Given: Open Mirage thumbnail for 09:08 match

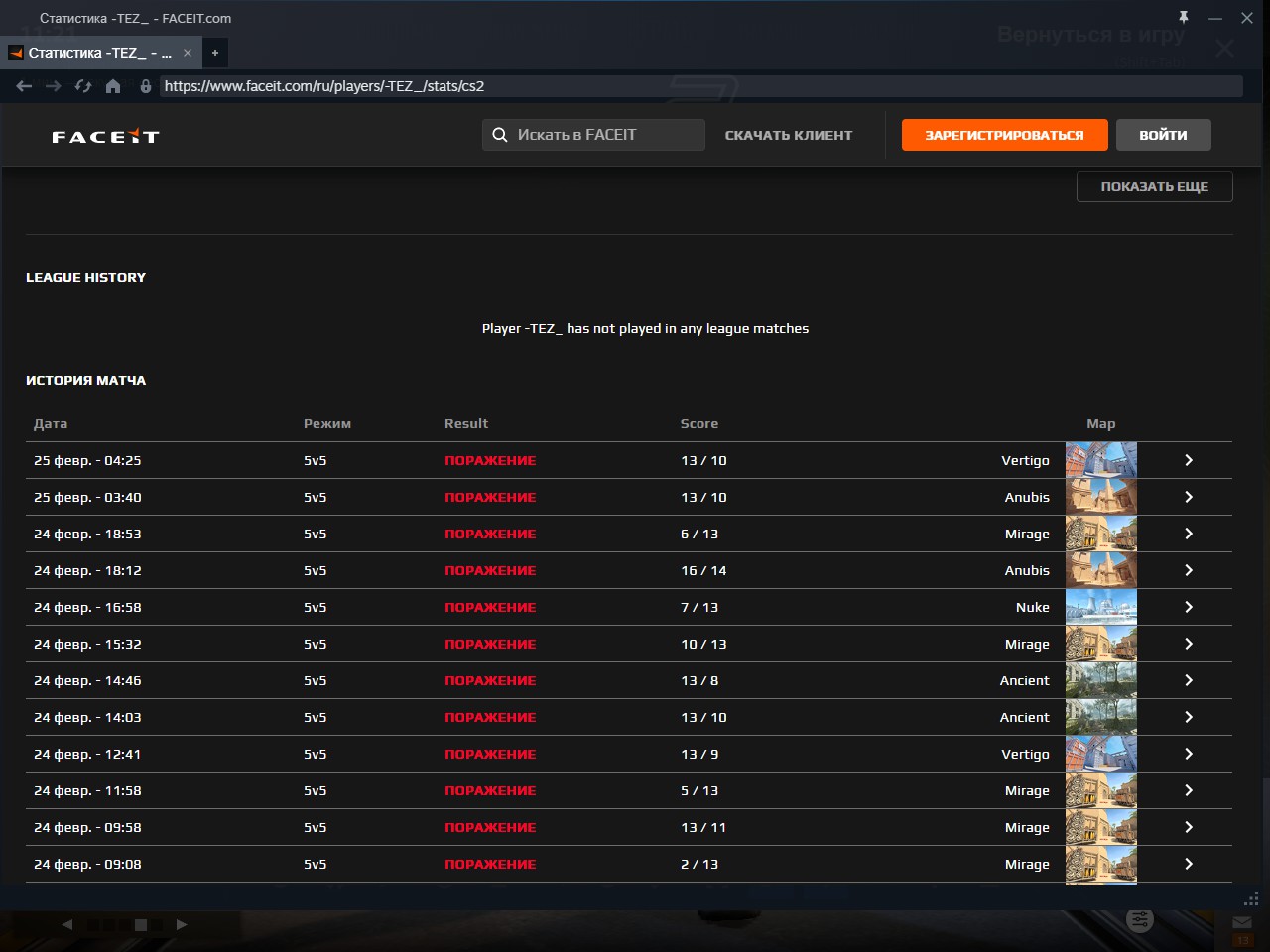Looking at the screenshot, I should (1101, 864).
